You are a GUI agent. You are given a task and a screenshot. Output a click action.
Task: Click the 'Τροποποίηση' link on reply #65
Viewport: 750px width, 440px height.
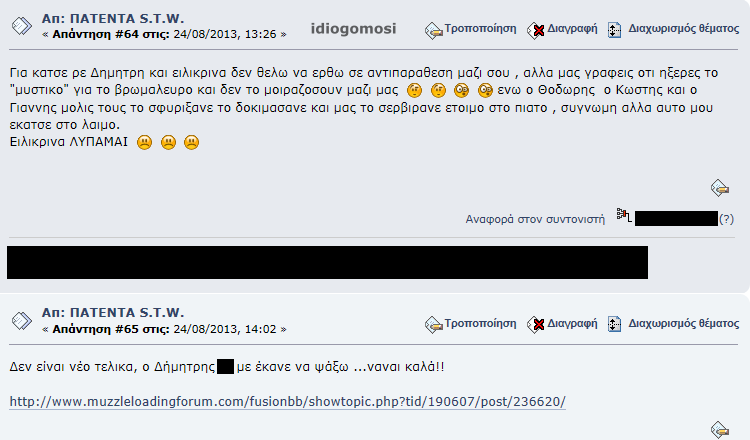(x=480, y=323)
